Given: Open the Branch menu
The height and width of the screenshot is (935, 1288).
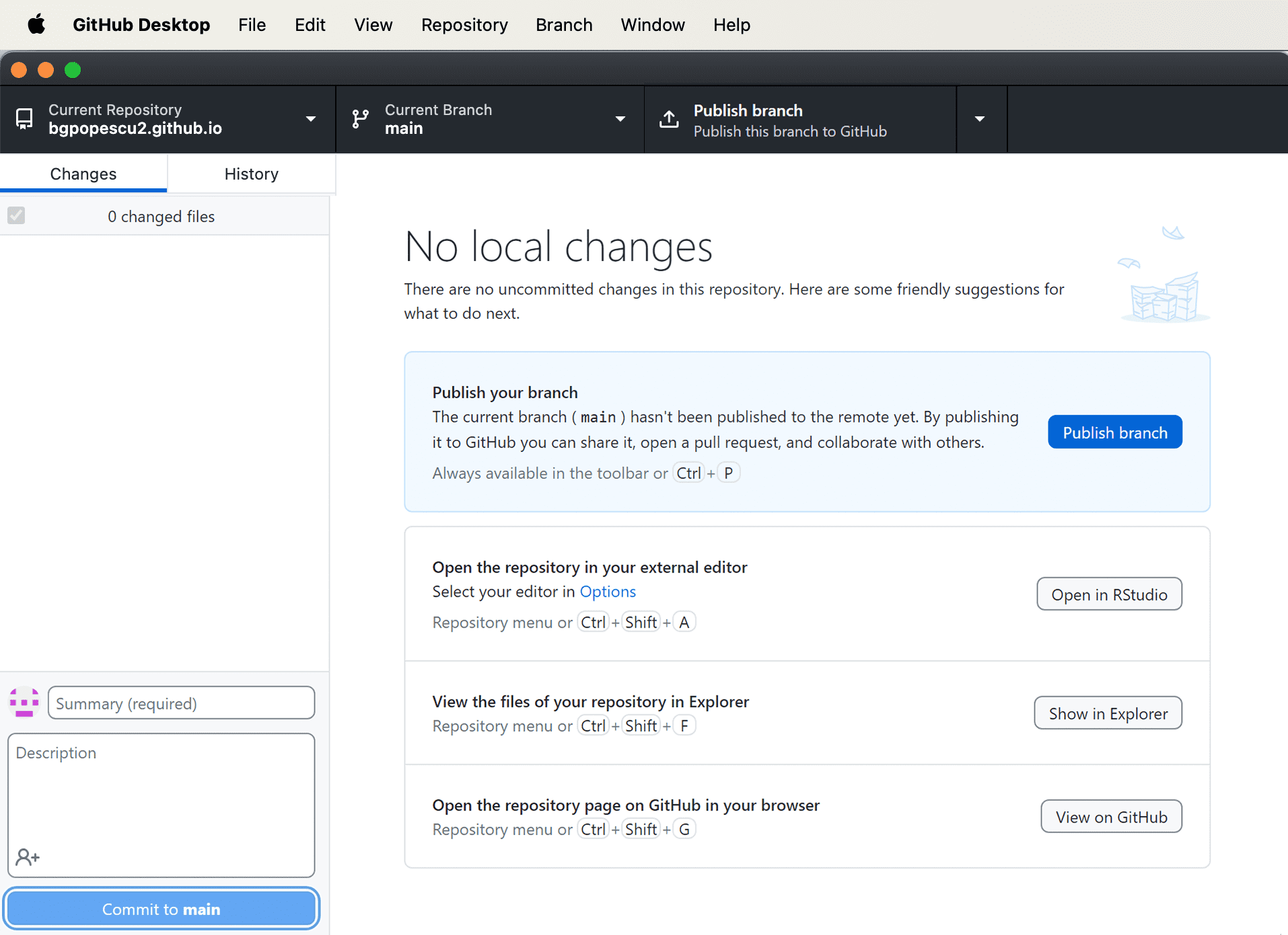Looking at the screenshot, I should (x=564, y=25).
